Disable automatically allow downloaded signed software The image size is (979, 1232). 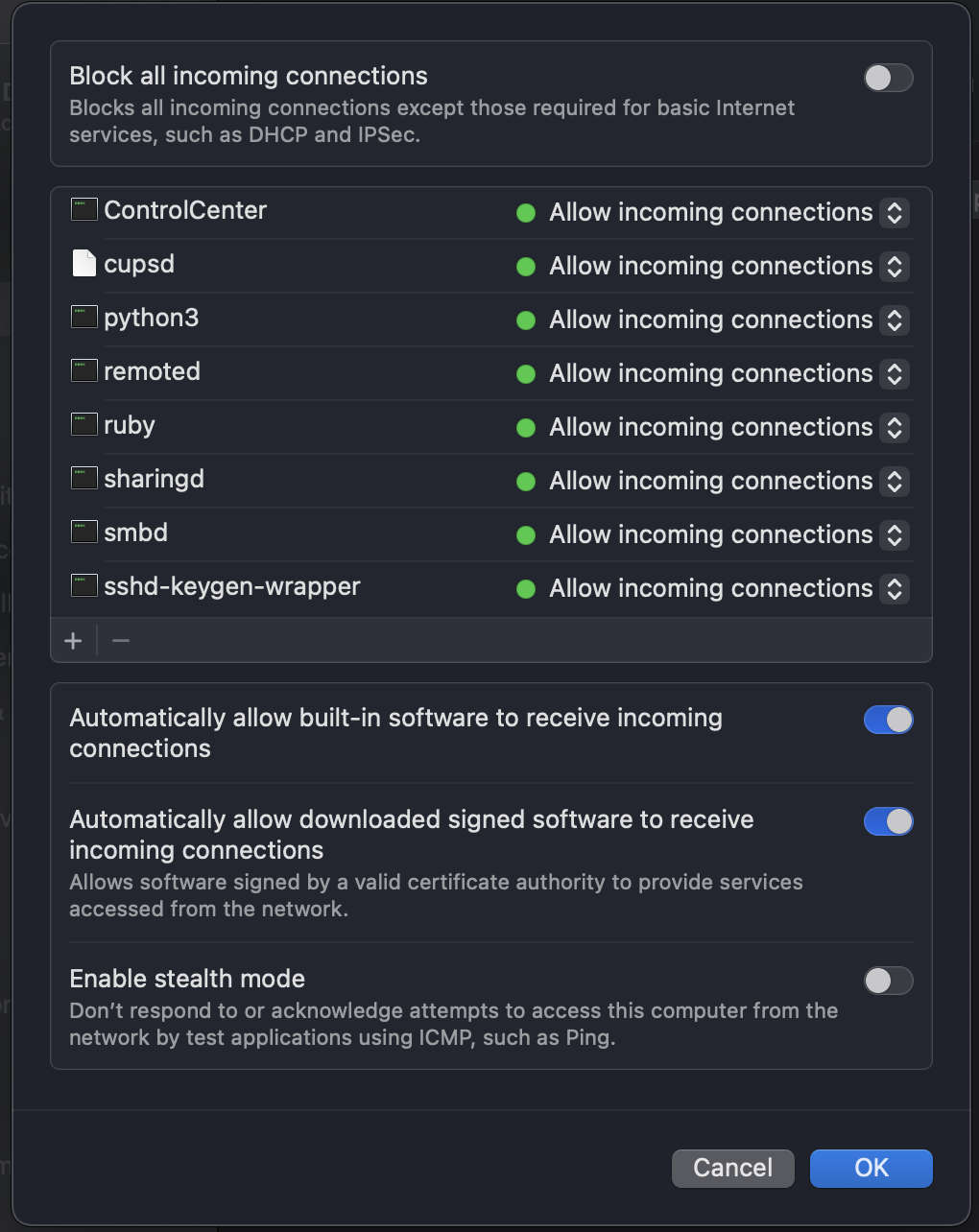click(888, 821)
